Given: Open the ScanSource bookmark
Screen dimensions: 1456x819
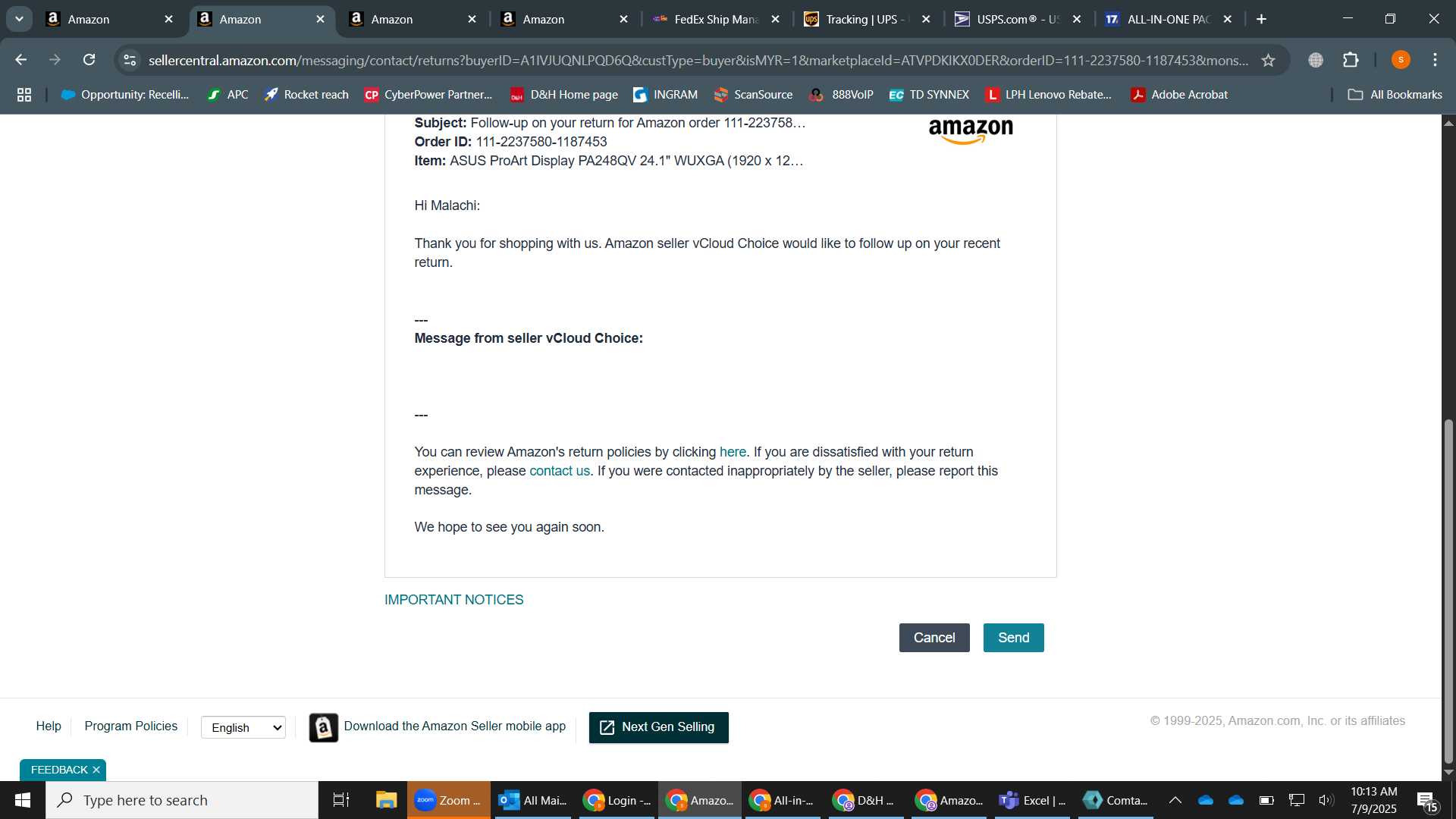Looking at the screenshot, I should coord(753,95).
